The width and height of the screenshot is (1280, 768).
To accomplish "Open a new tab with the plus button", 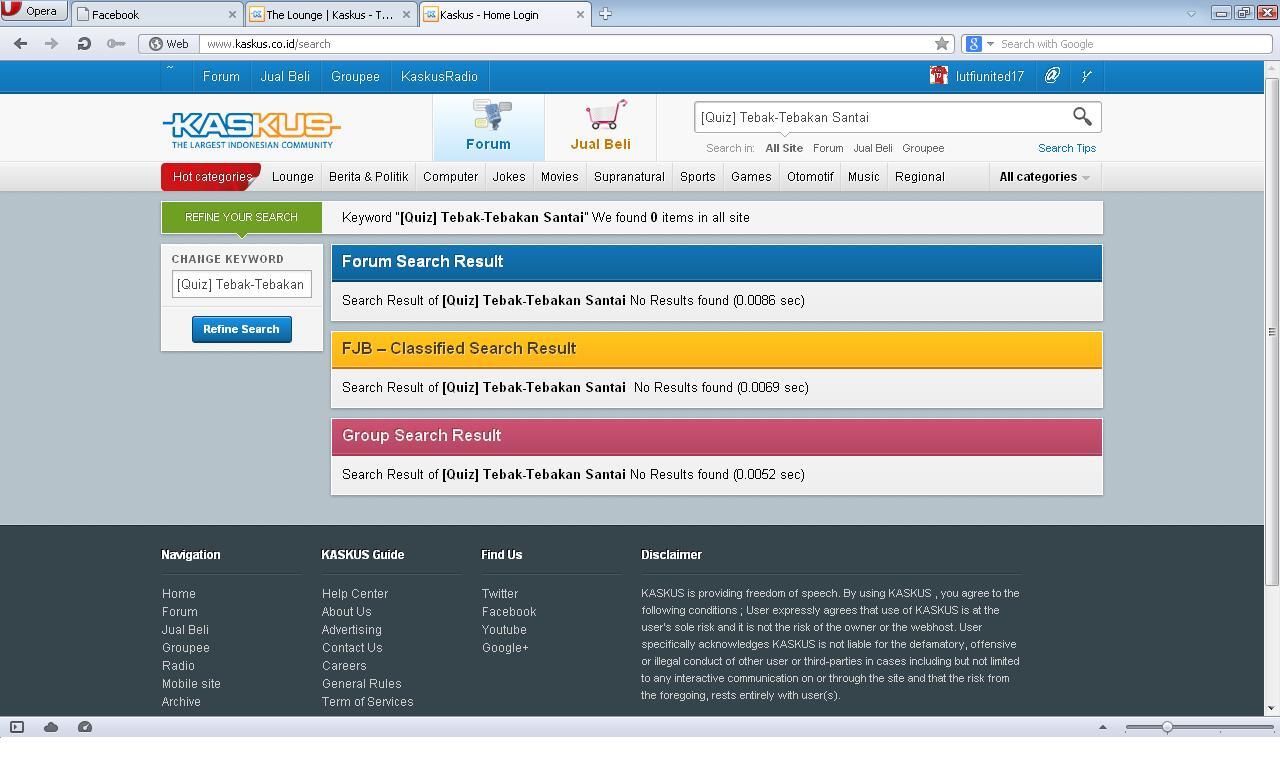I will tap(605, 14).
